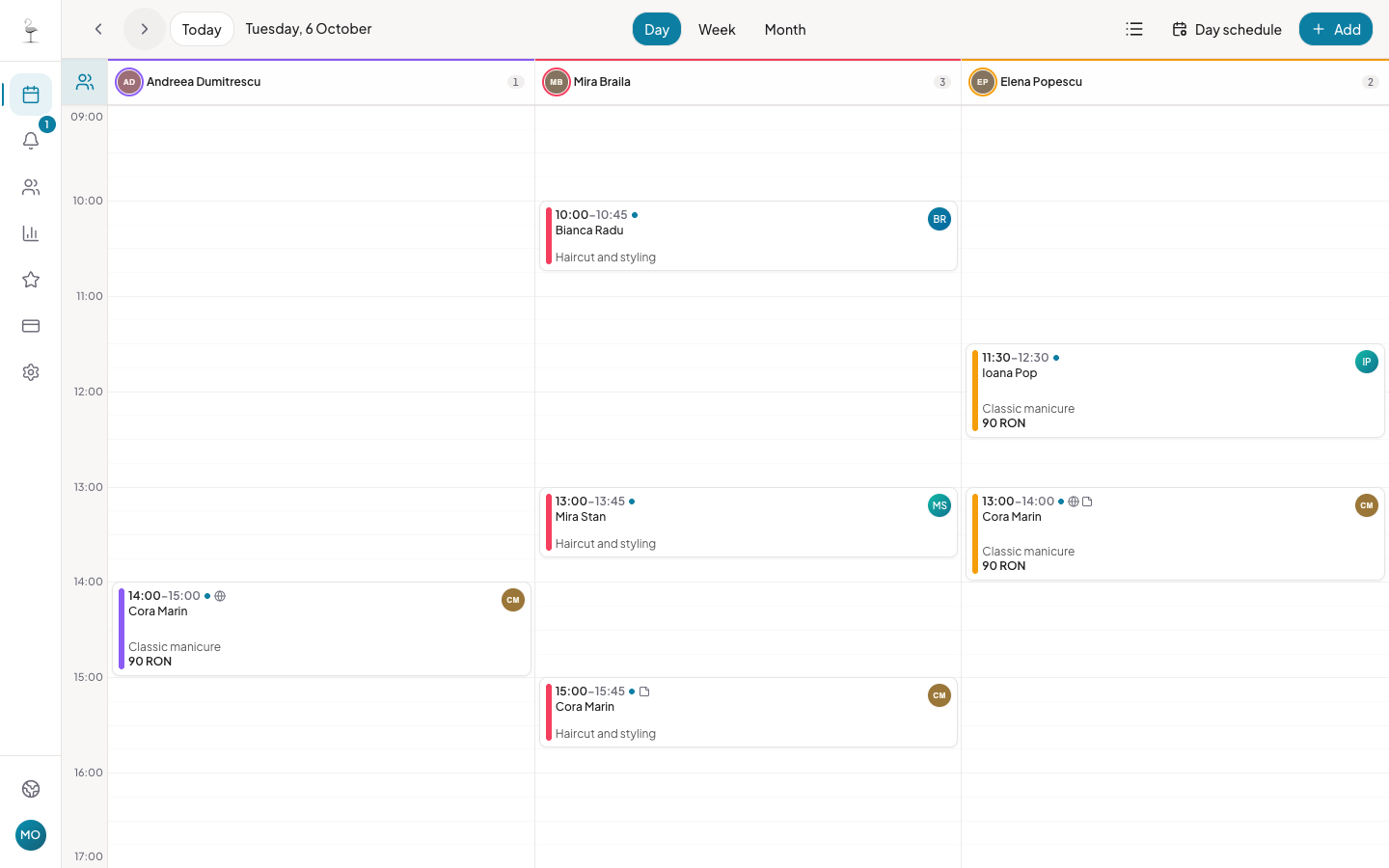Open the clients page in sidebar

(x=31, y=187)
